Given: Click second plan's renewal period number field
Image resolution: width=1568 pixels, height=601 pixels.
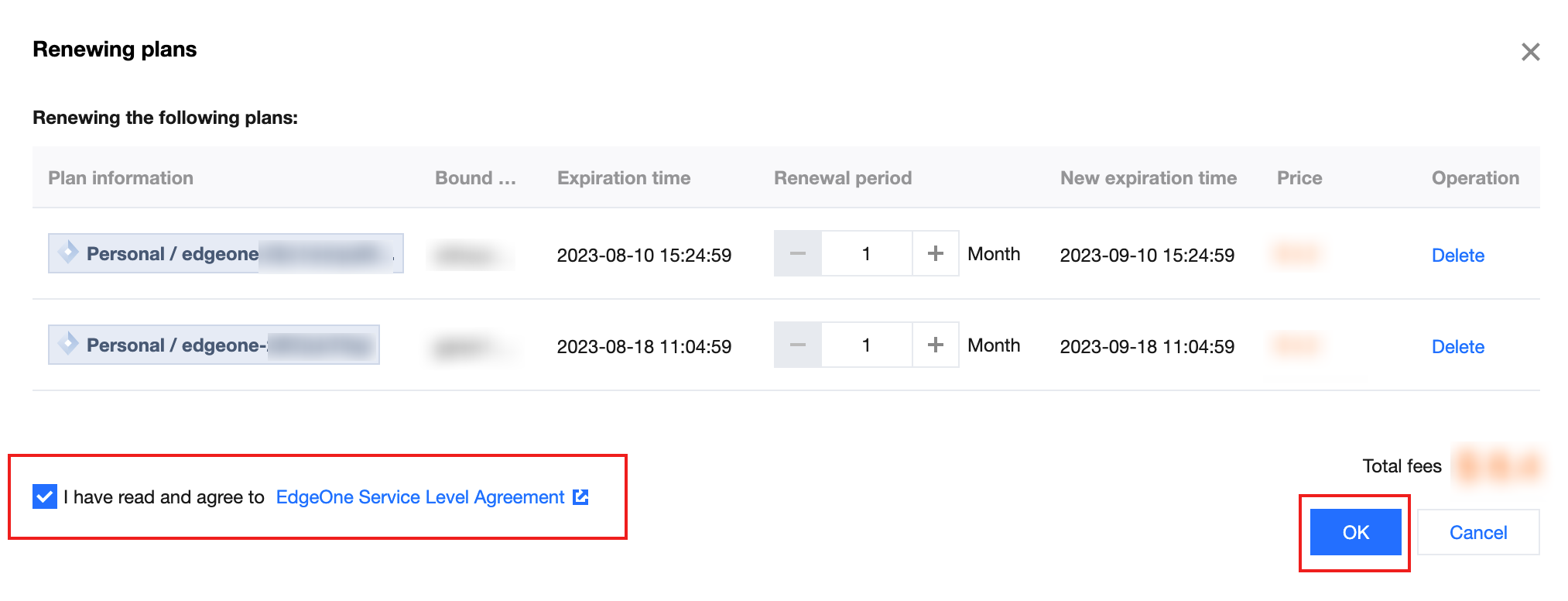Looking at the screenshot, I should 866,345.
